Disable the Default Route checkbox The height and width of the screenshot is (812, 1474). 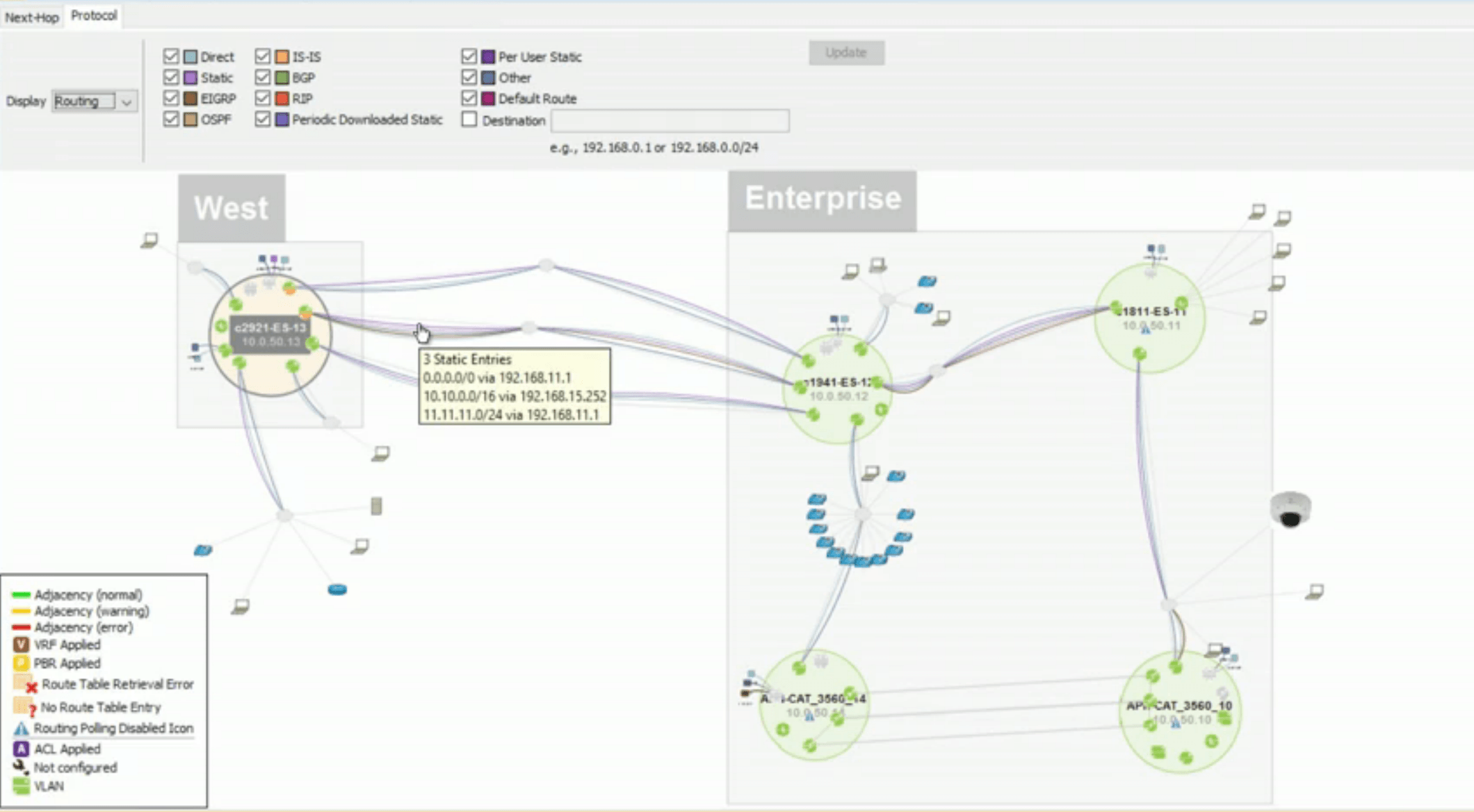pyautogui.click(x=469, y=98)
